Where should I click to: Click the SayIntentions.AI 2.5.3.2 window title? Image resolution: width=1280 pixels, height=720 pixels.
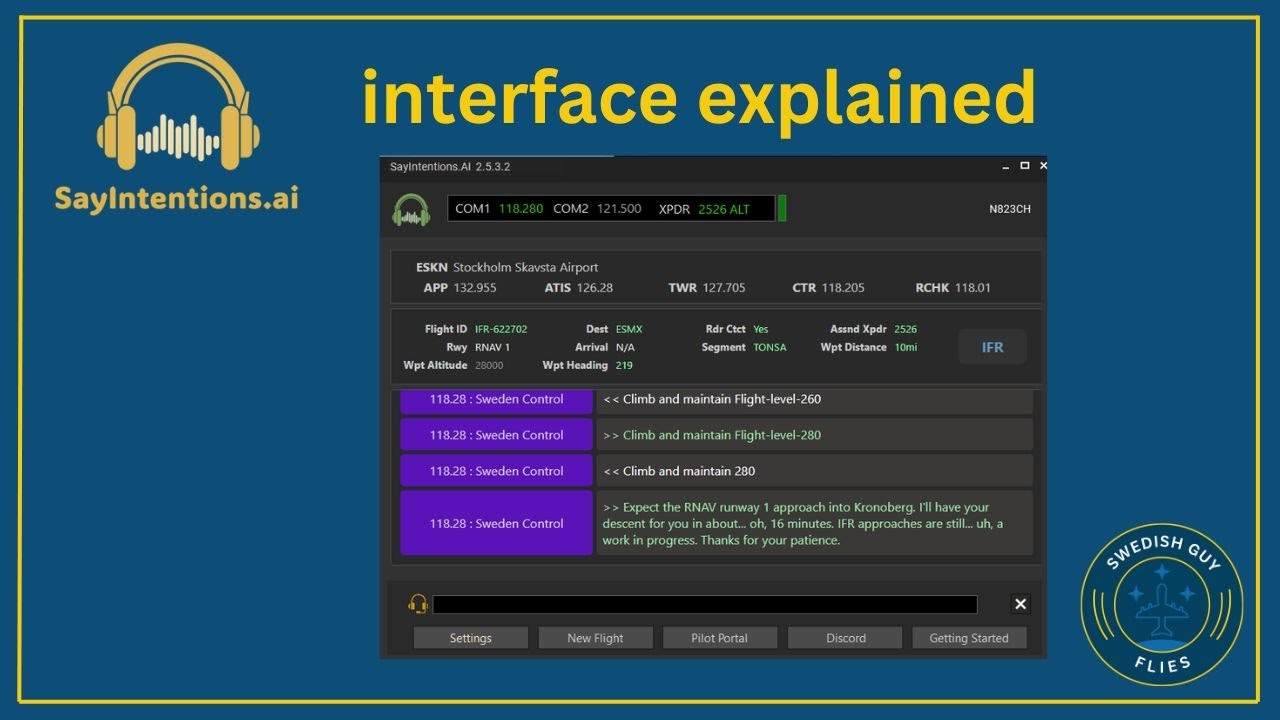click(450, 166)
